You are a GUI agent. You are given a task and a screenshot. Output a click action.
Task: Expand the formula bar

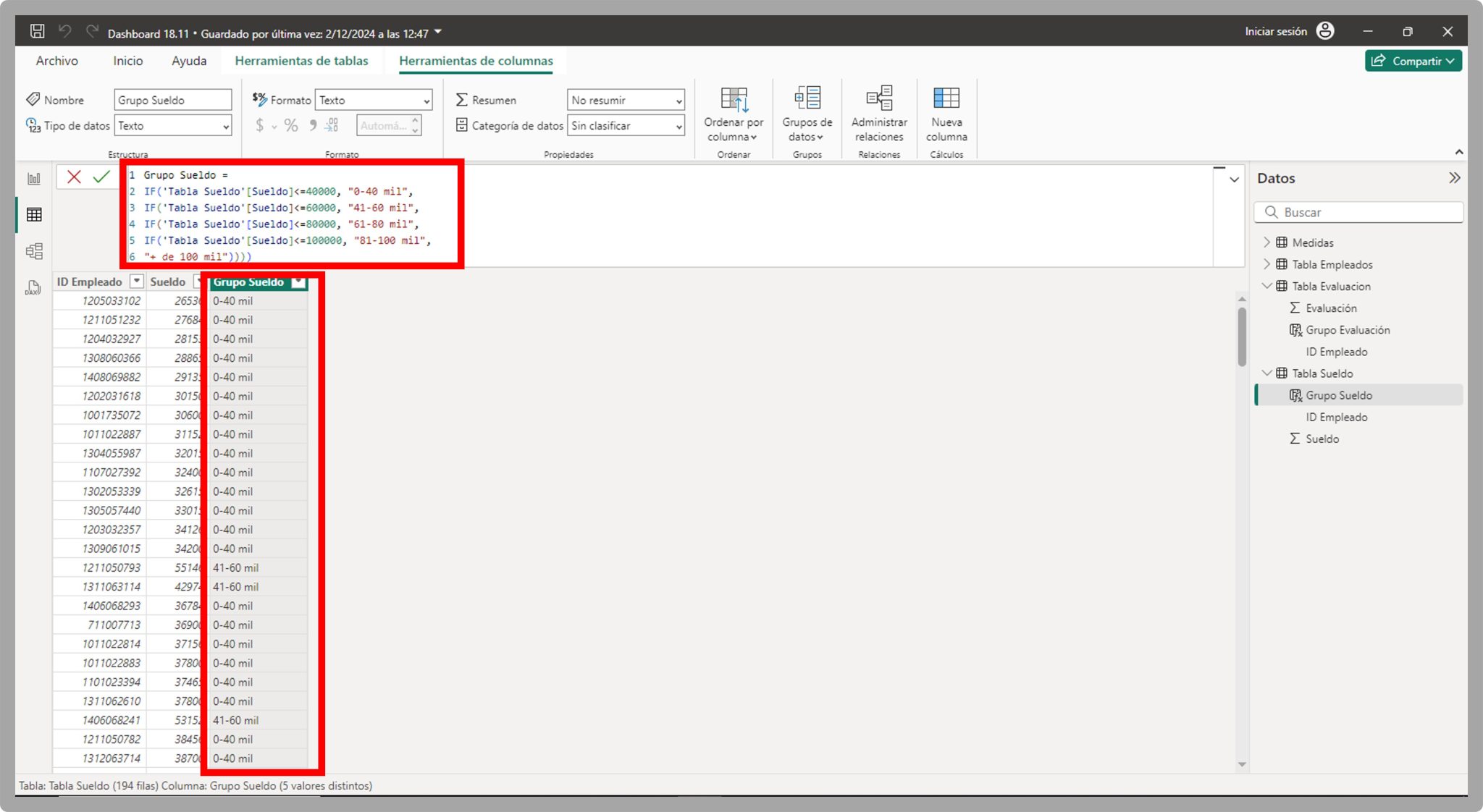[1232, 179]
